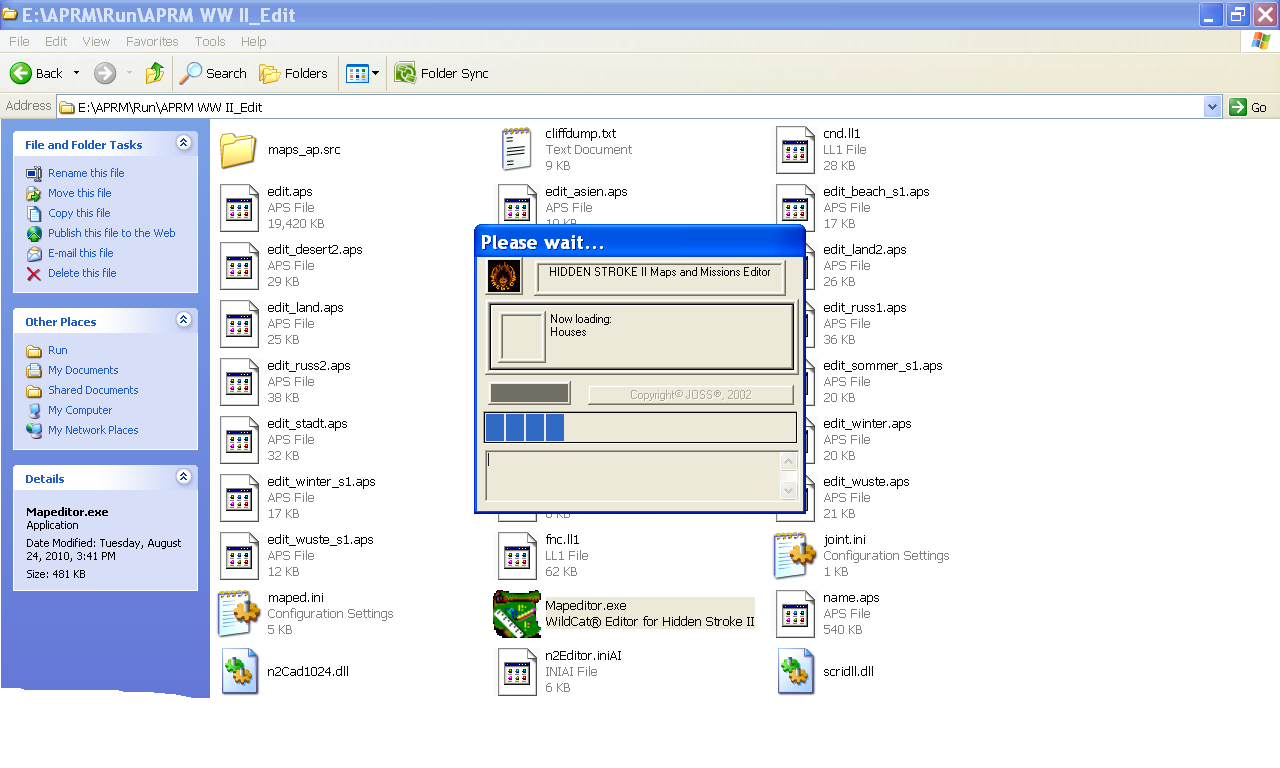Click the Go button
The image size is (1280, 768).
pos(1250,107)
